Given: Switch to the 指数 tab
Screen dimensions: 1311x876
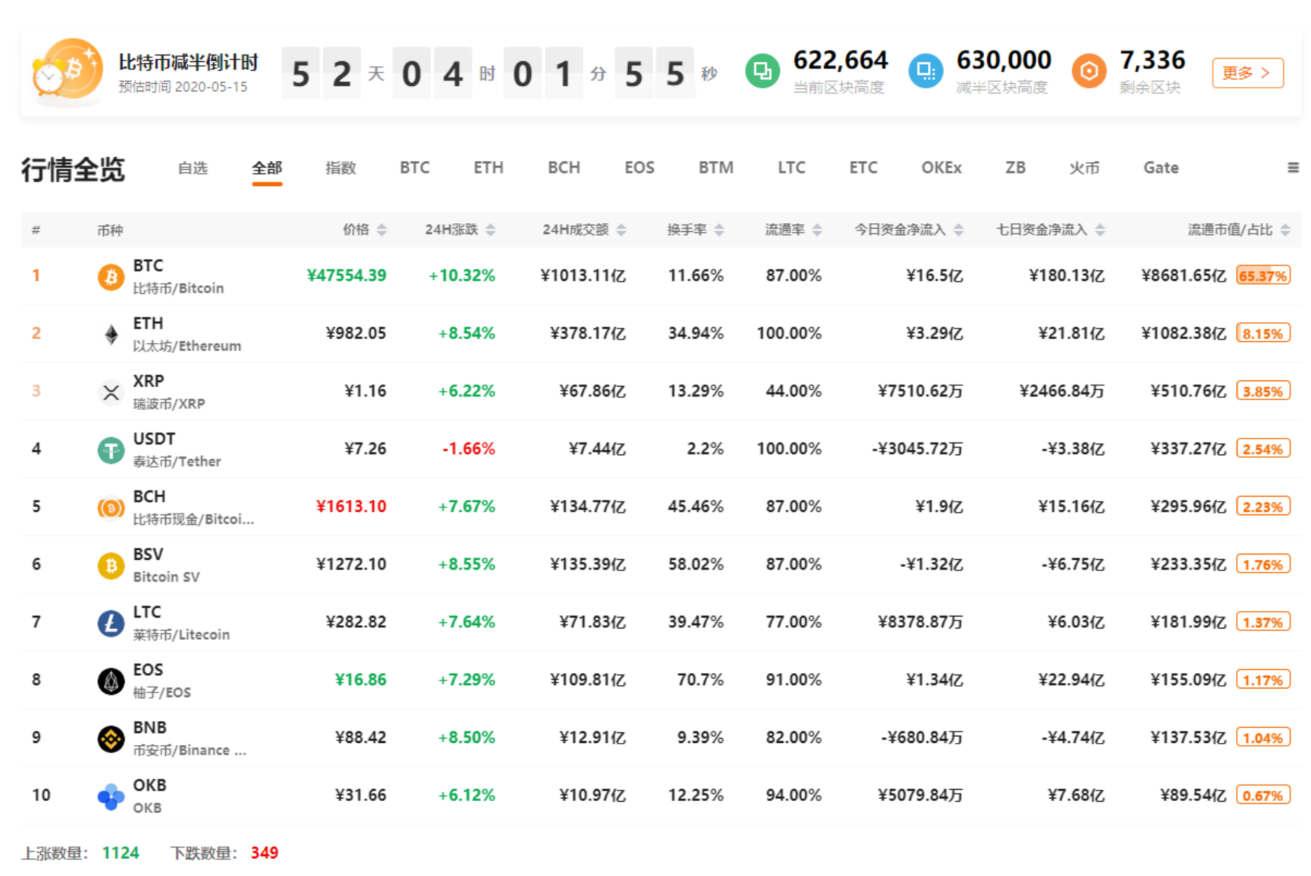Looking at the screenshot, I should (x=341, y=168).
